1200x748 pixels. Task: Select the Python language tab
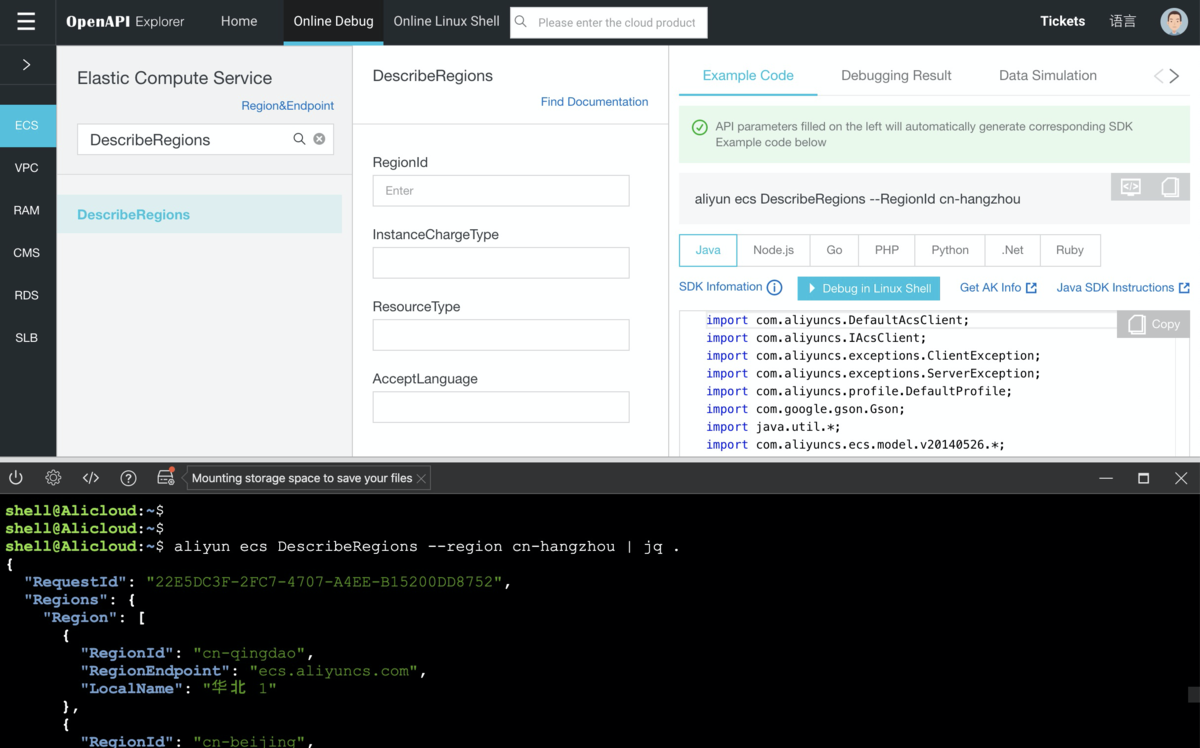(x=949, y=250)
